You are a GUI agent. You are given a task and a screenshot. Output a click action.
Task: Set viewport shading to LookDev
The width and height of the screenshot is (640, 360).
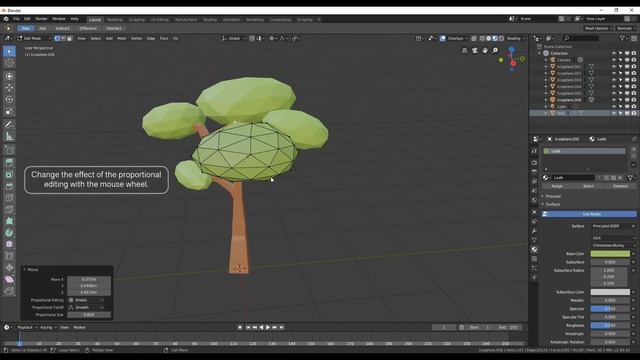pyautogui.click(x=495, y=38)
